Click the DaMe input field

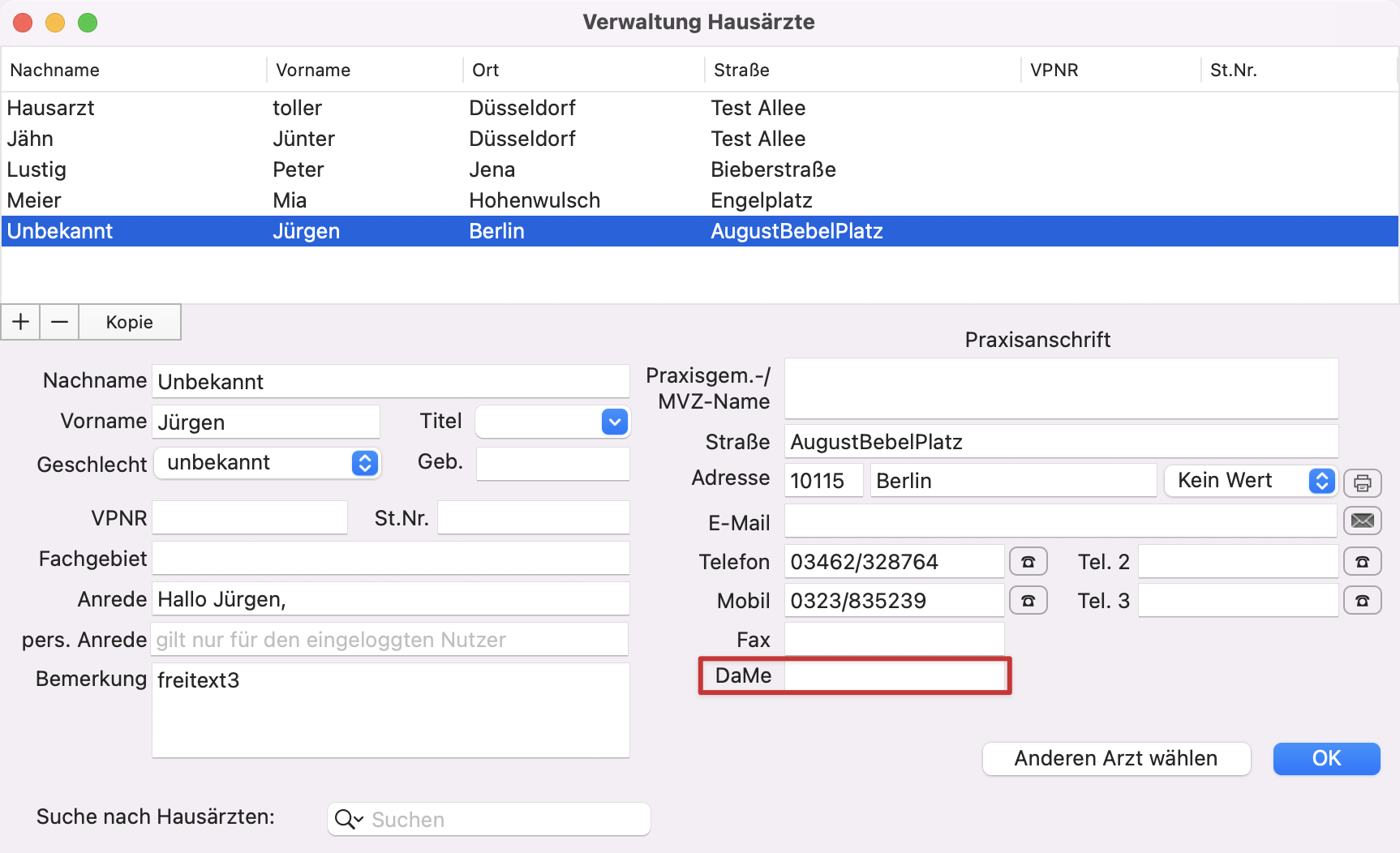click(895, 675)
